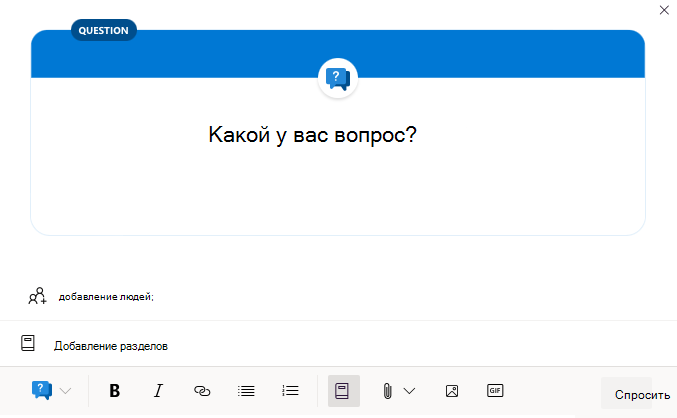Click the Bold formatting button
This screenshot has height=418, width=677.
(114, 391)
